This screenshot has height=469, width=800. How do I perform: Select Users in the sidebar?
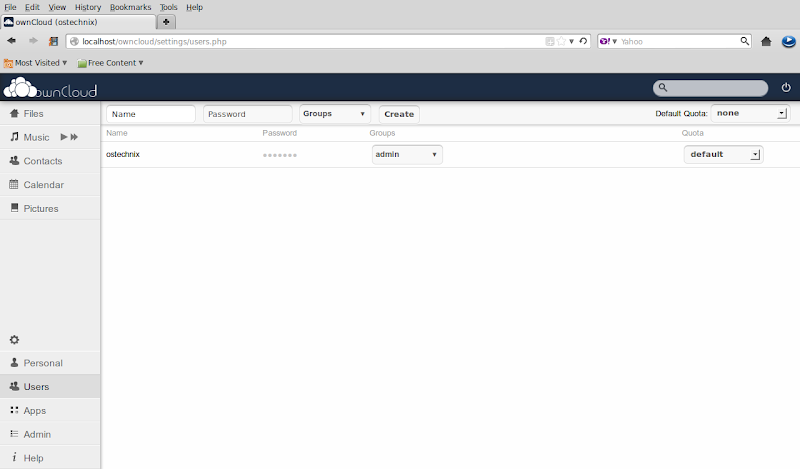pos(50,386)
